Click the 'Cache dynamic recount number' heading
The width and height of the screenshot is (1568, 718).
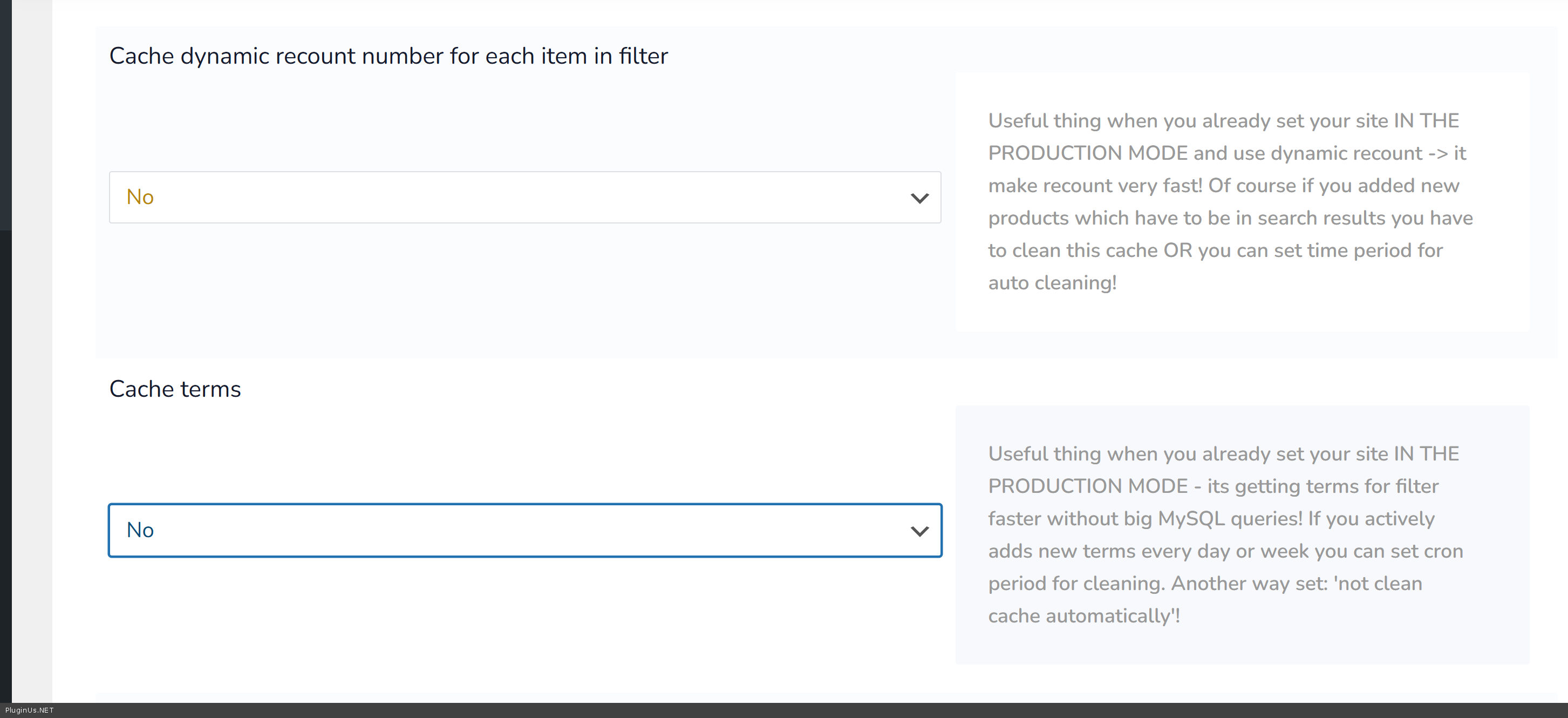click(388, 56)
